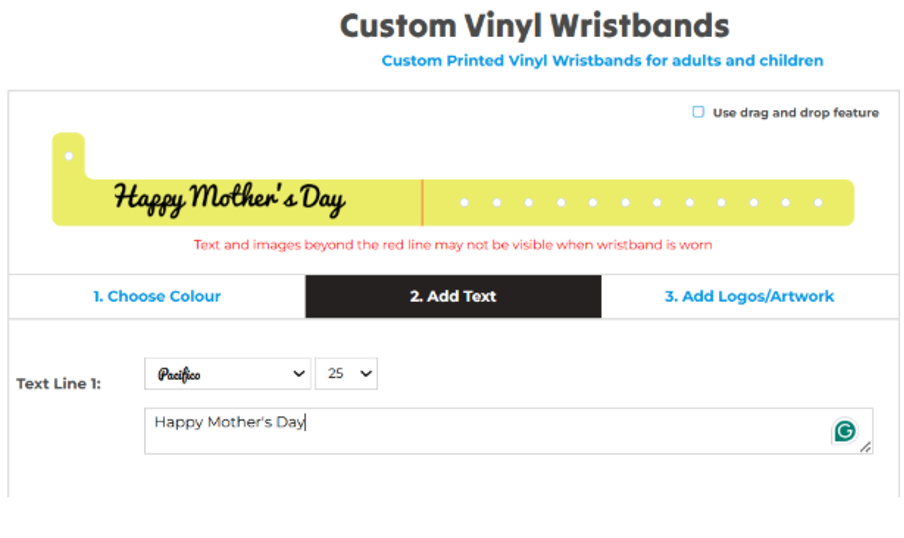Click the text box resize handle

(865, 447)
